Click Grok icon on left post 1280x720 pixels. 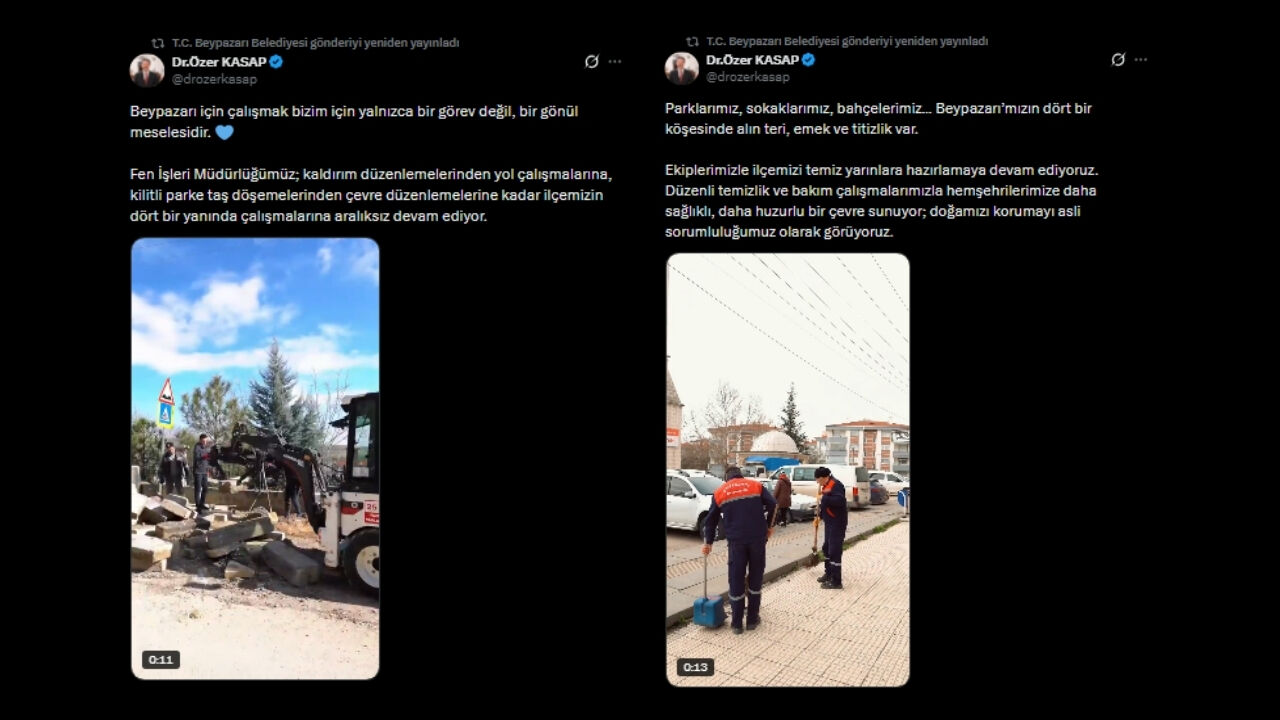pyautogui.click(x=592, y=61)
